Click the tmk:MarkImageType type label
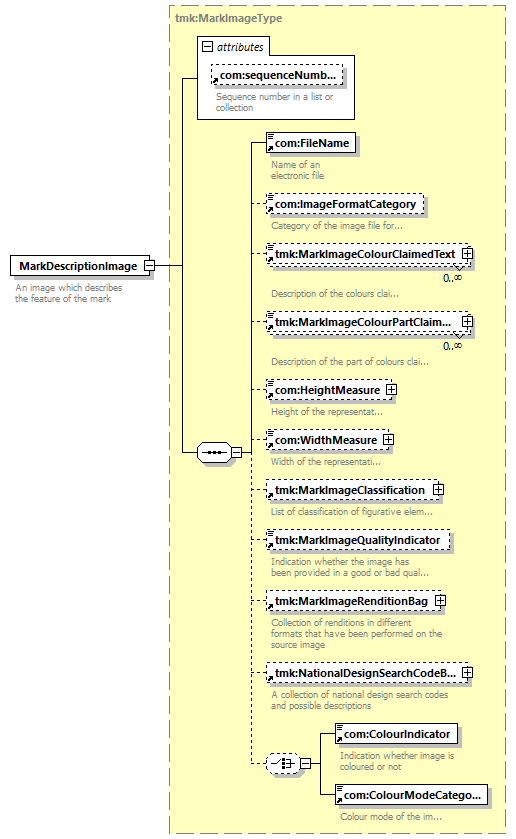 point(229,18)
